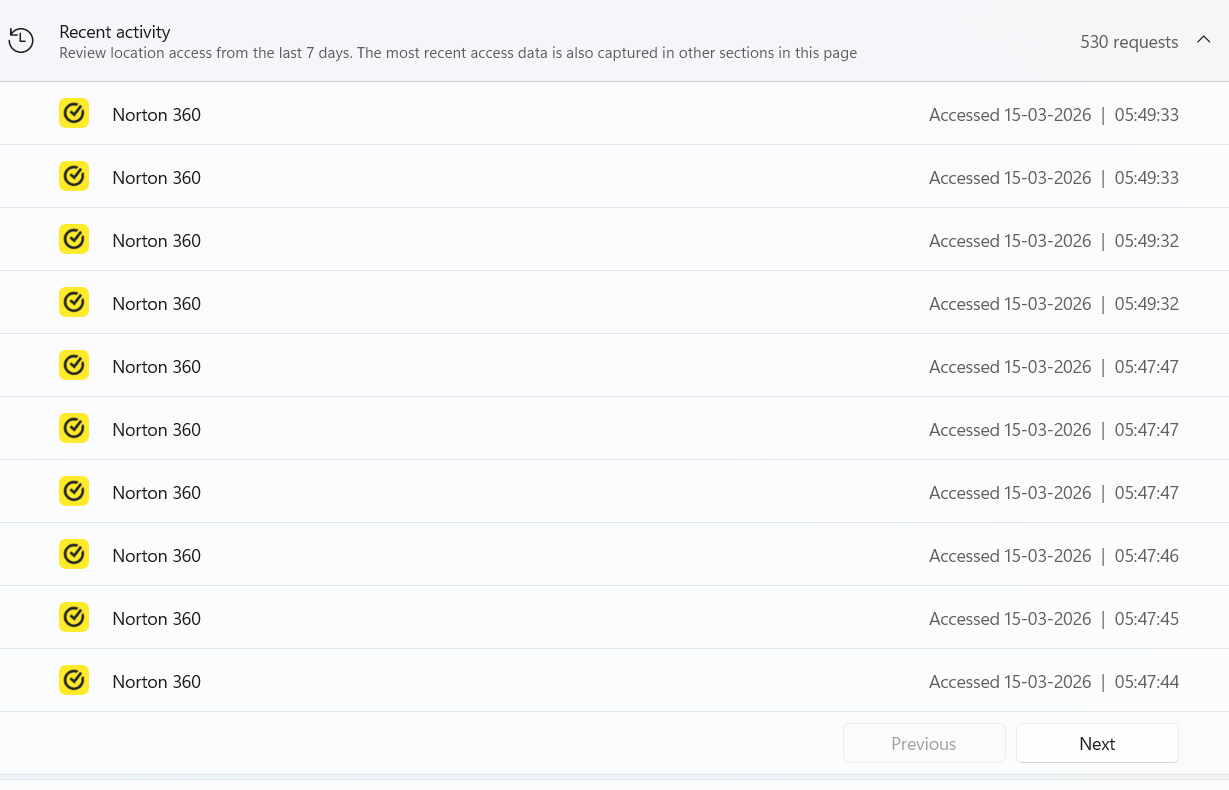
Task: Click Norton 360 icon in the 05:47:44 row
Action: click(74, 680)
